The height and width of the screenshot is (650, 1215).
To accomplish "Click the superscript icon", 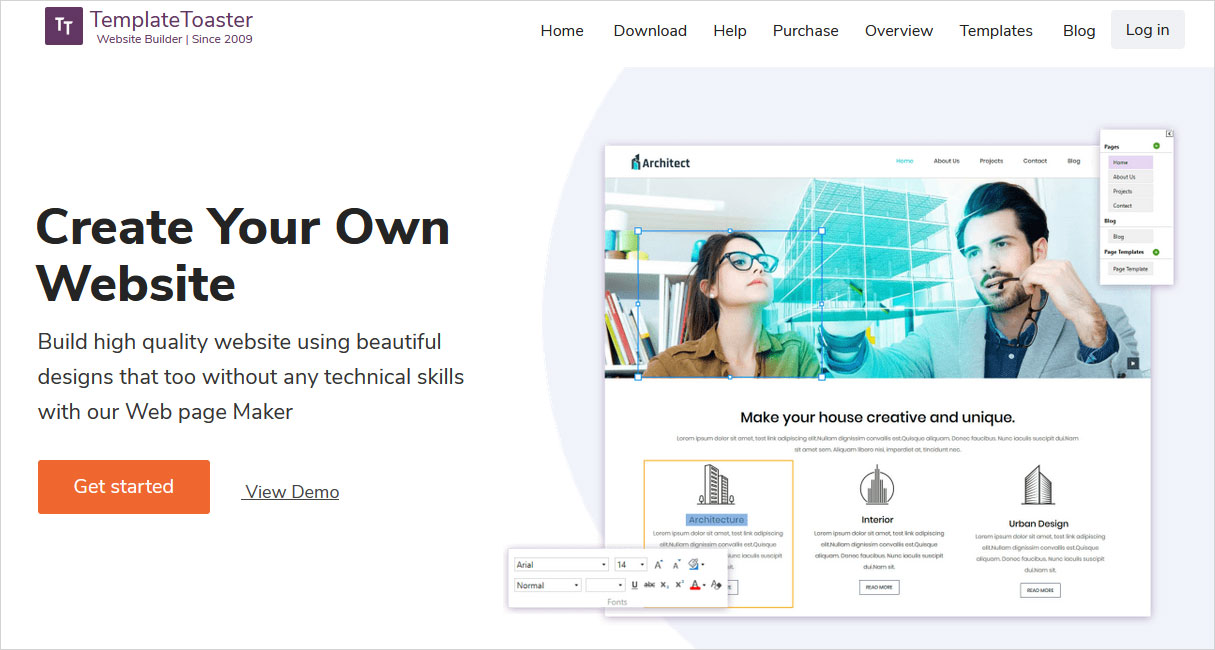I will point(679,585).
